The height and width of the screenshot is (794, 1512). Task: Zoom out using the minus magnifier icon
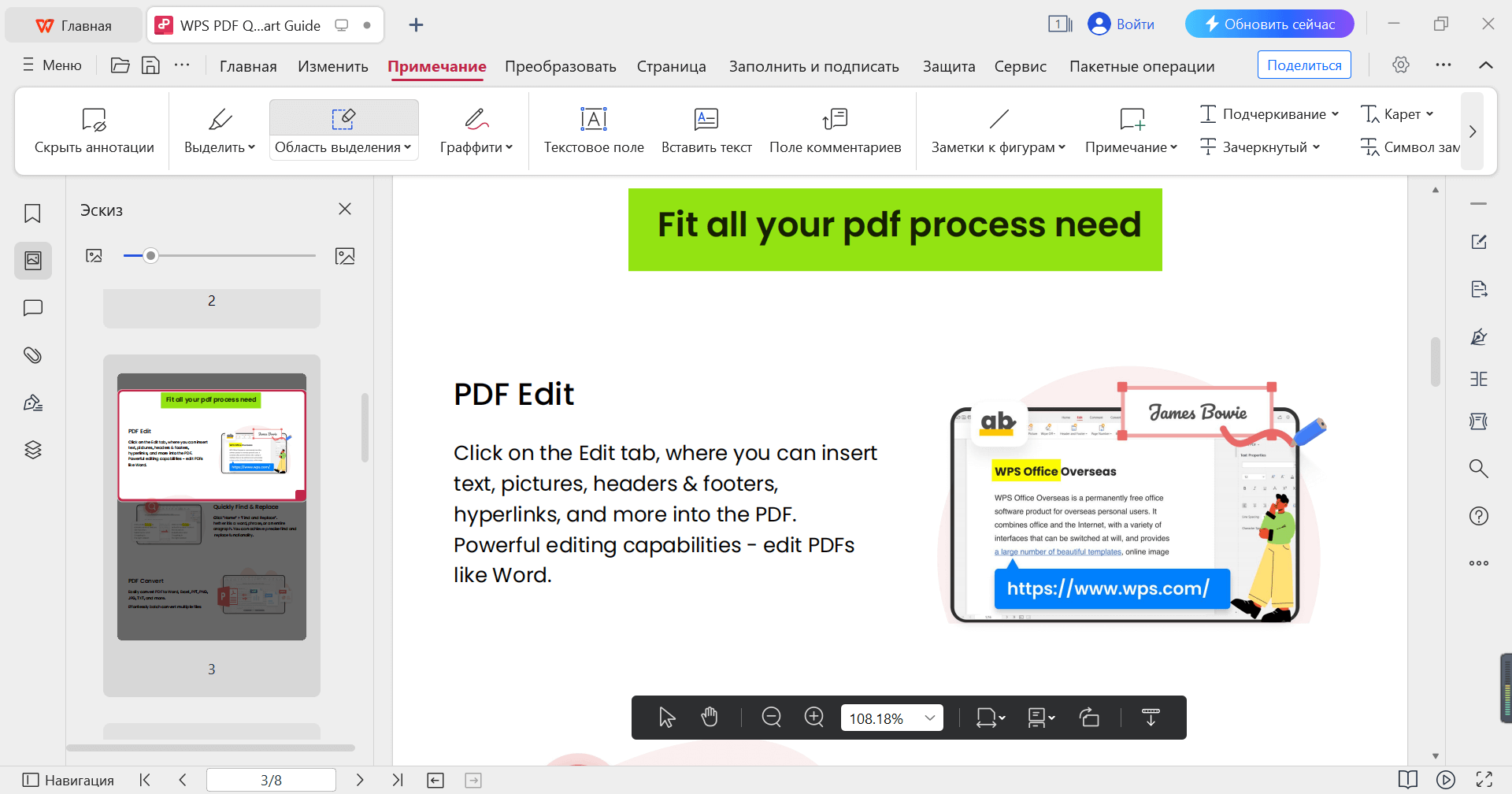[x=771, y=717]
